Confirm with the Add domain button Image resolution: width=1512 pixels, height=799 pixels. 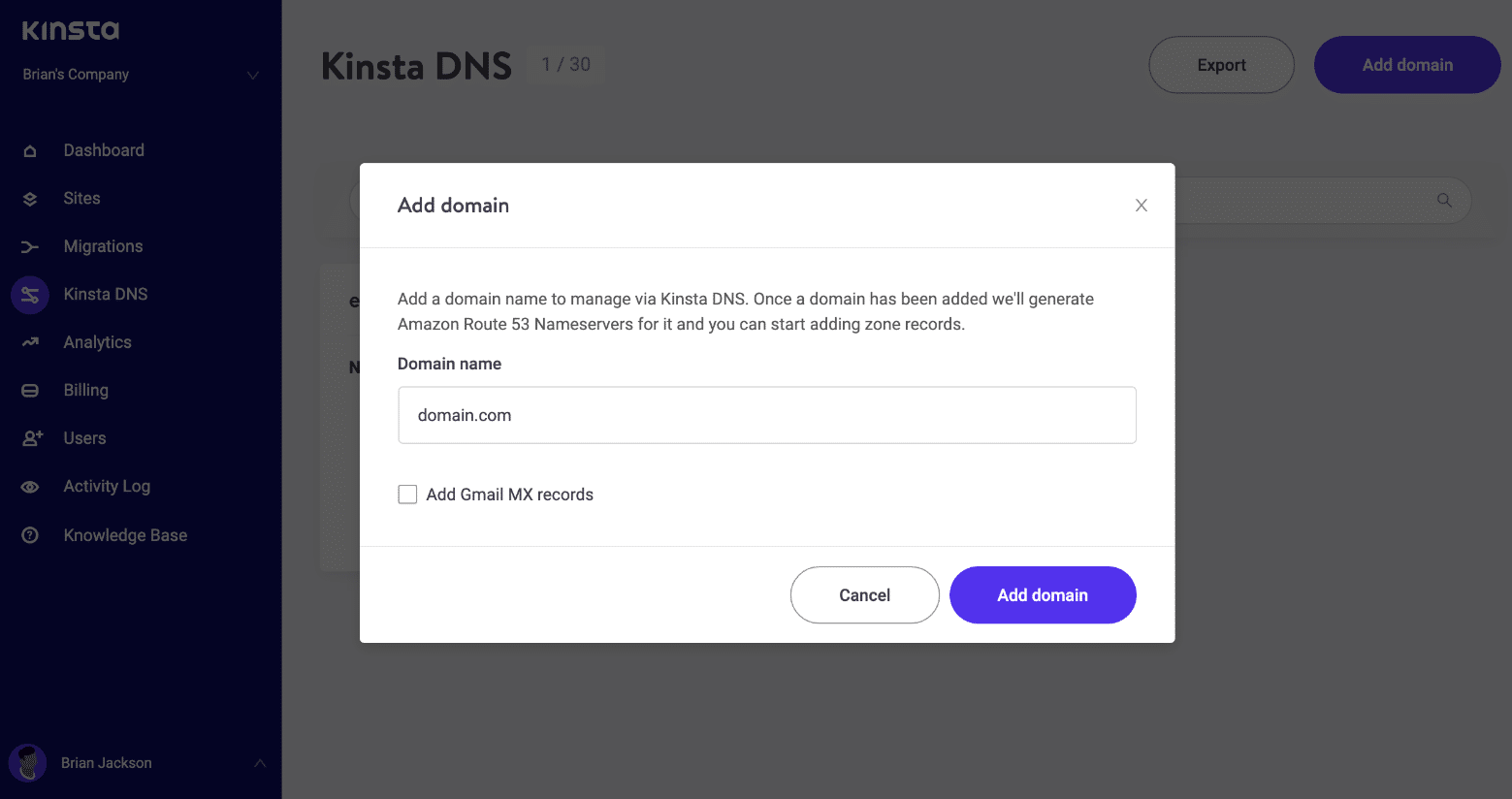pos(1043,594)
